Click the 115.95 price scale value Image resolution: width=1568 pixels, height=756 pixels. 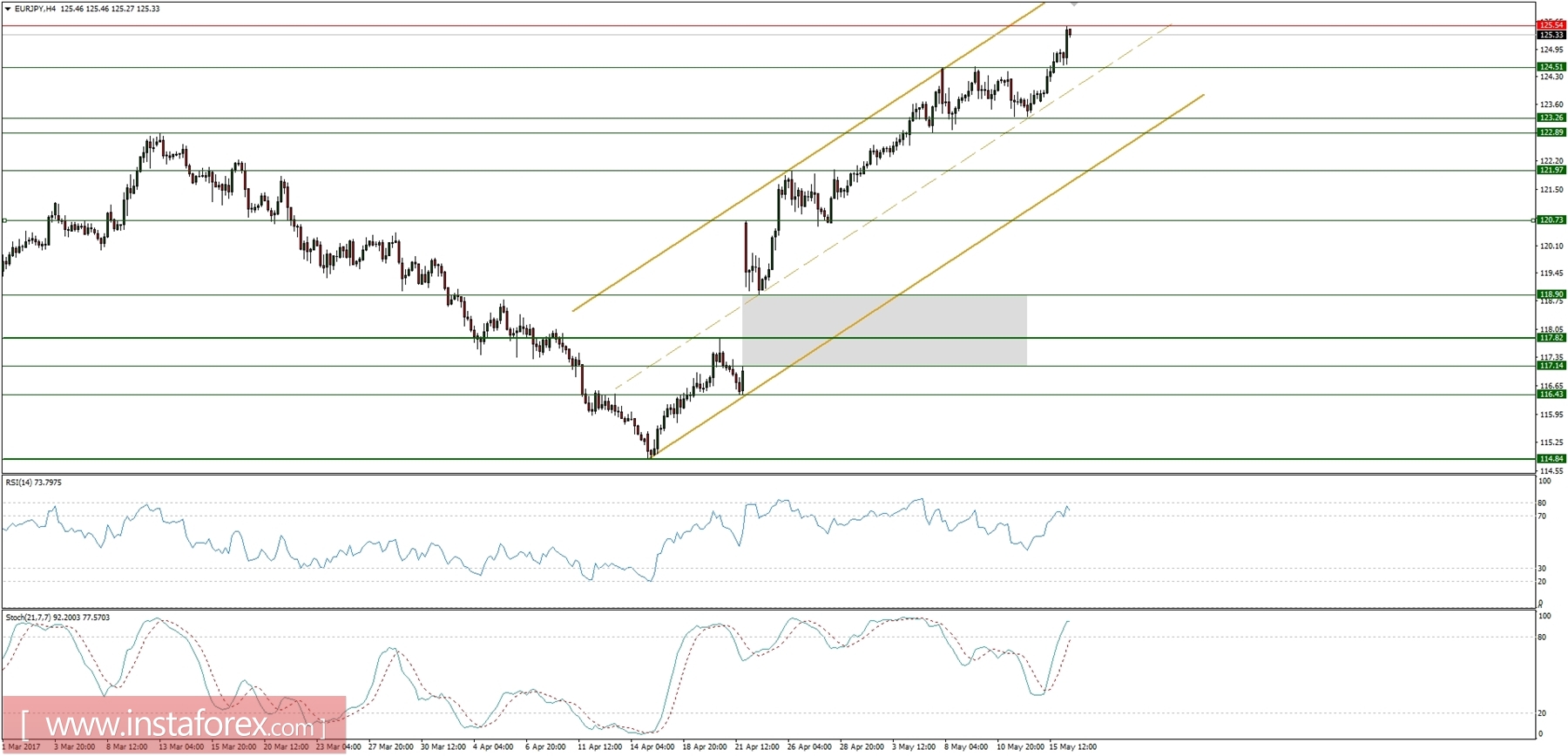[x=1551, y=415]
